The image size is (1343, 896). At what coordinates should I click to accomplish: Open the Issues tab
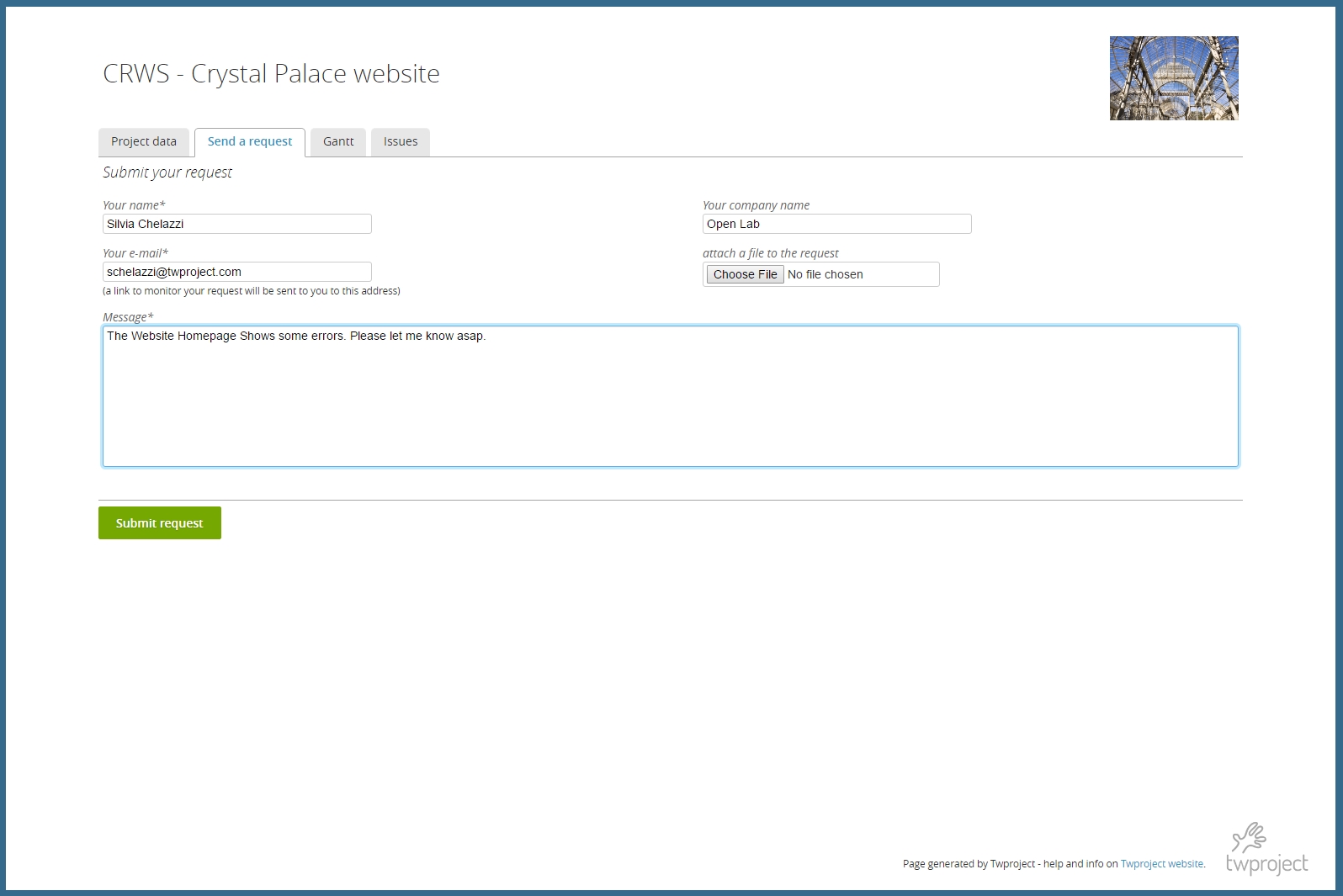(401, 142)
